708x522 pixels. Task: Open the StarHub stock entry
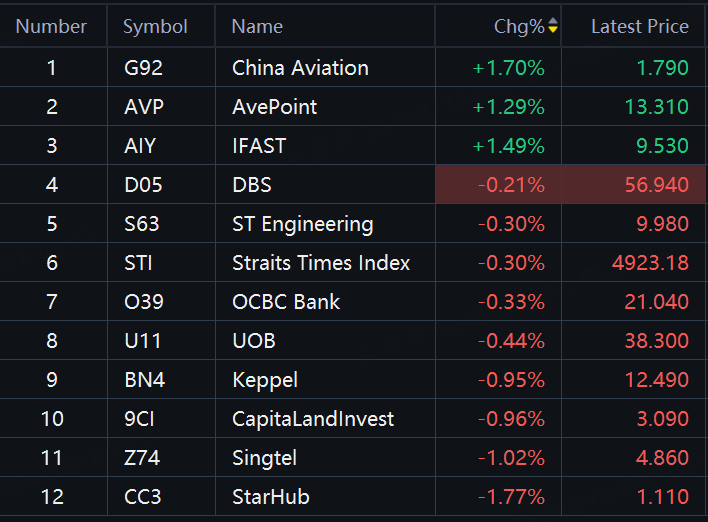click(x=270, y=497)
